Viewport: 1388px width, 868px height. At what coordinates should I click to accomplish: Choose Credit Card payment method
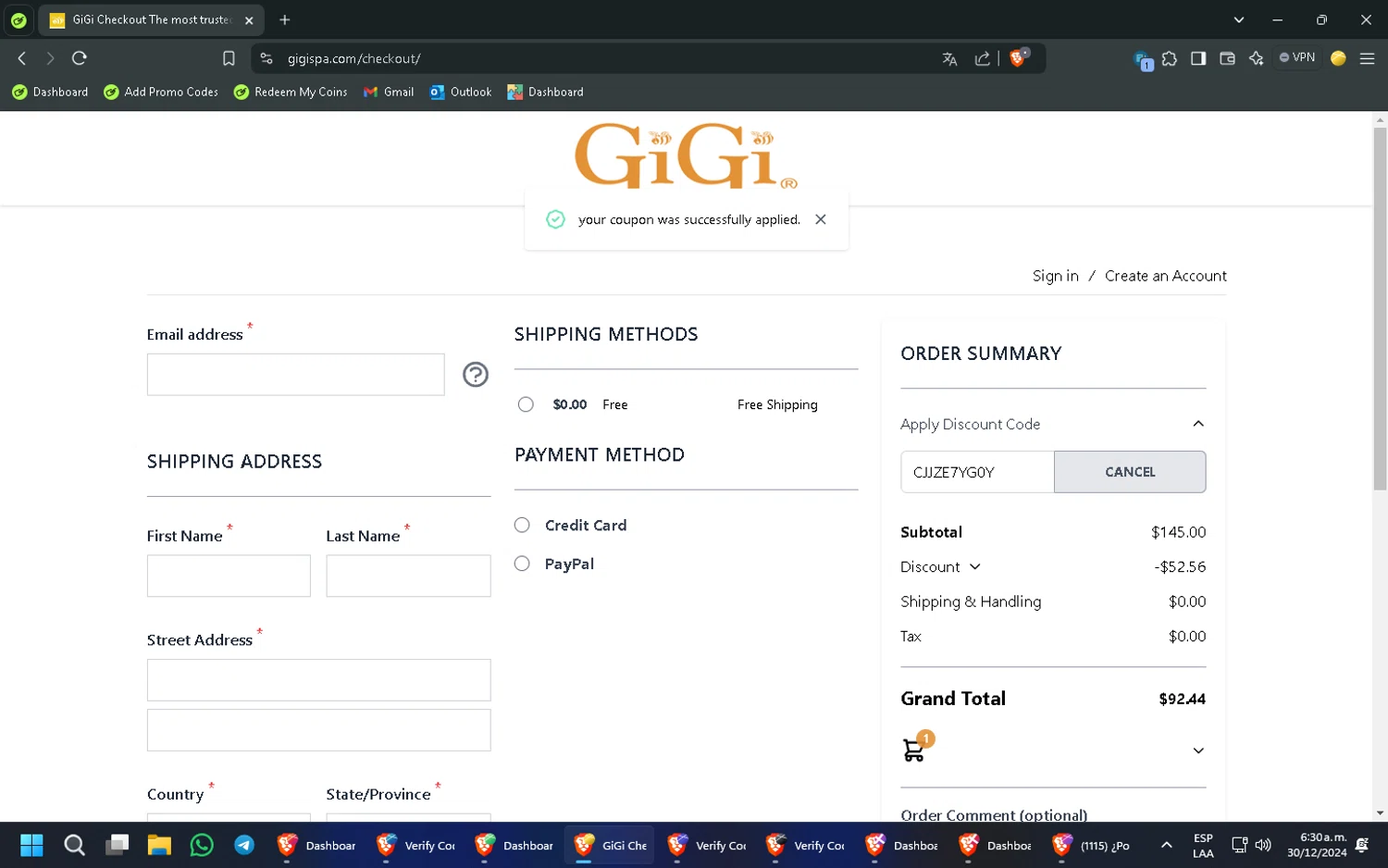(522, 525)
